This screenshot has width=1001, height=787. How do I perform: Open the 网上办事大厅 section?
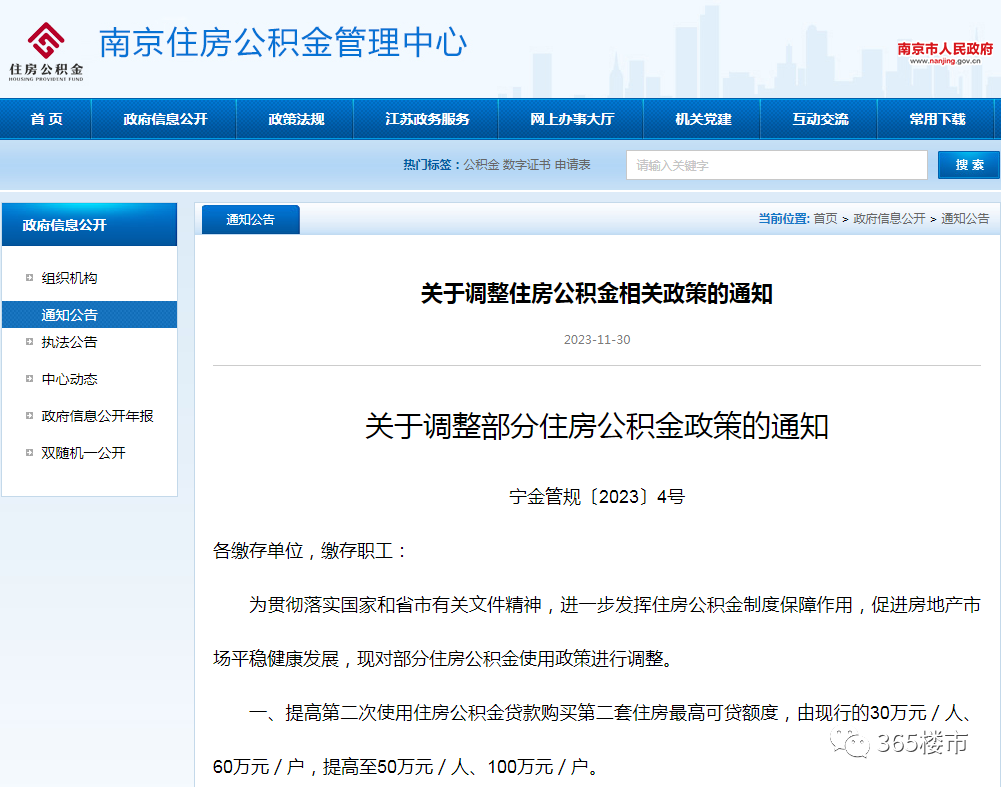pos(570,119)
